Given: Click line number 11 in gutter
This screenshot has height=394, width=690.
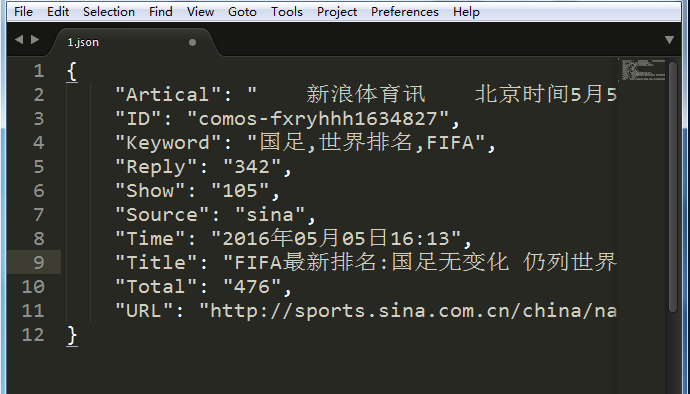Looking at the screenshot, I should tap(33, 310).
